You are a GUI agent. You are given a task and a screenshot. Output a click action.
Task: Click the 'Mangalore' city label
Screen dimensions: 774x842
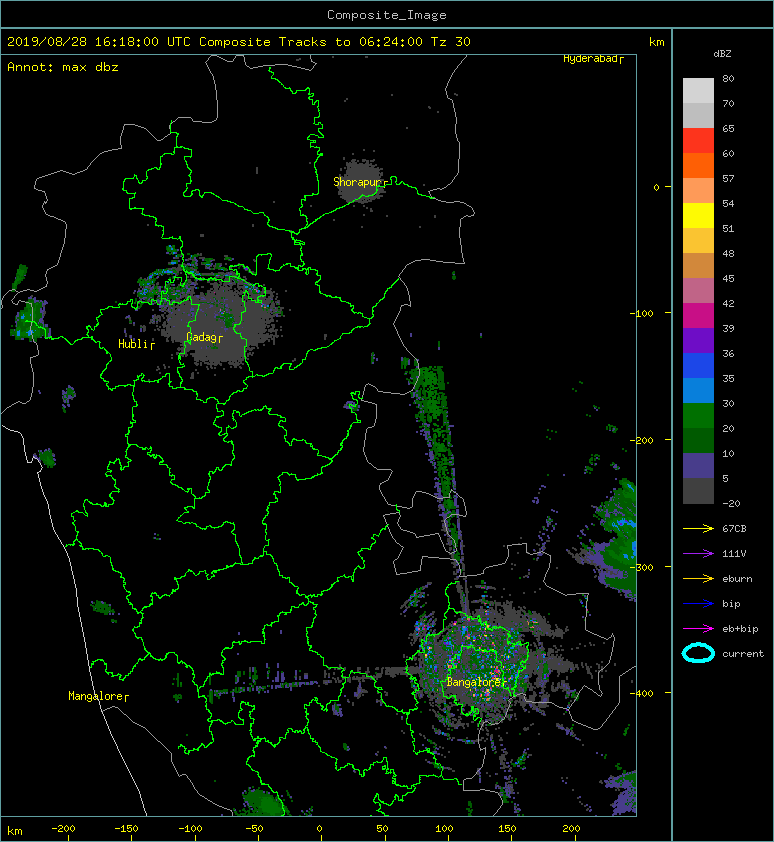click(x=96, y=696)
